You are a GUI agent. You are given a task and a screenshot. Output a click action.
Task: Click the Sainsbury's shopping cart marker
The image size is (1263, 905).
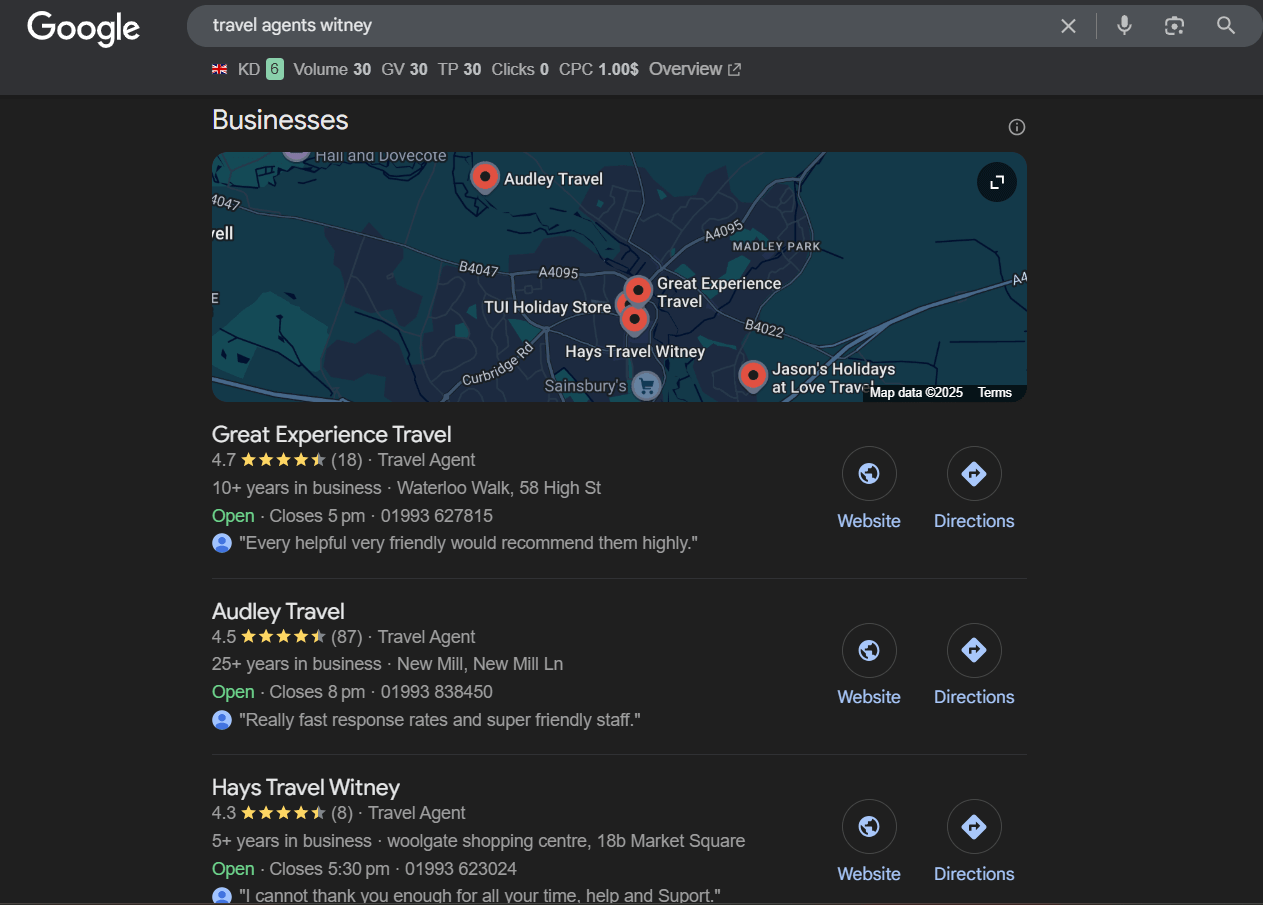pyautogui.click(x=646, y=386)
